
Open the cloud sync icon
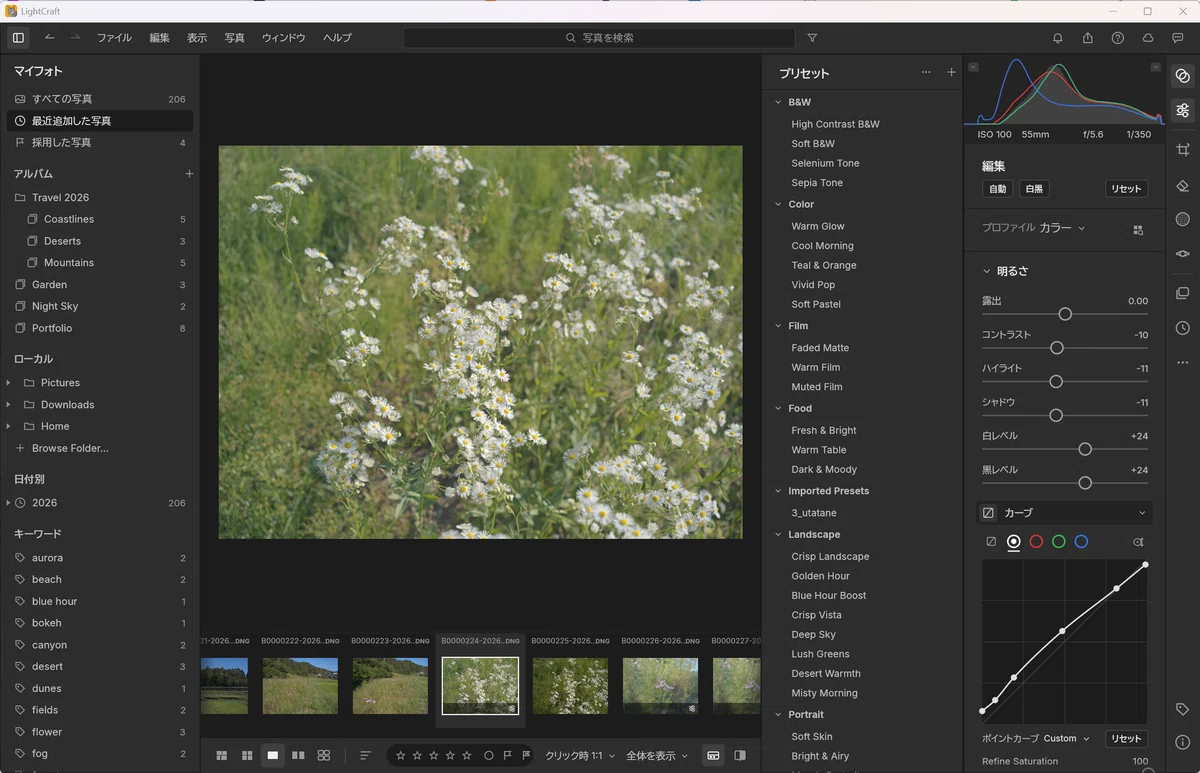tap(1148, 38)
